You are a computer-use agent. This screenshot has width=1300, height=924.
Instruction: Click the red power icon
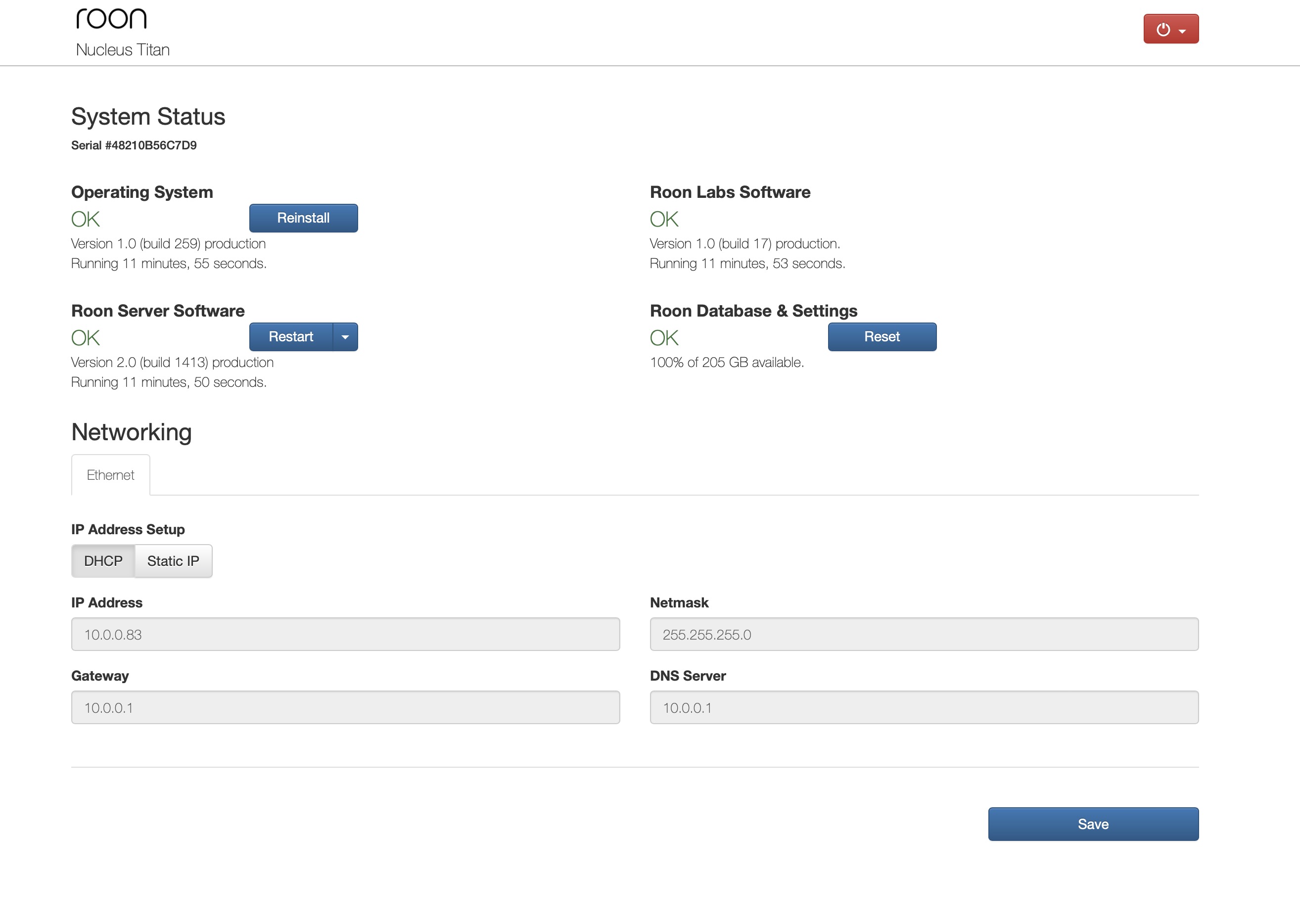coord(1163,29)
